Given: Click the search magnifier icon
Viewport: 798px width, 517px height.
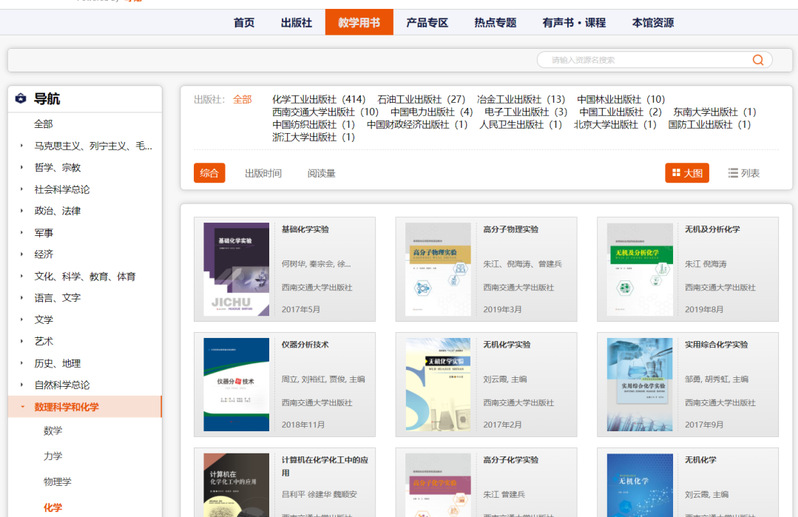Looking at the screenshot, I should (758, 60).
